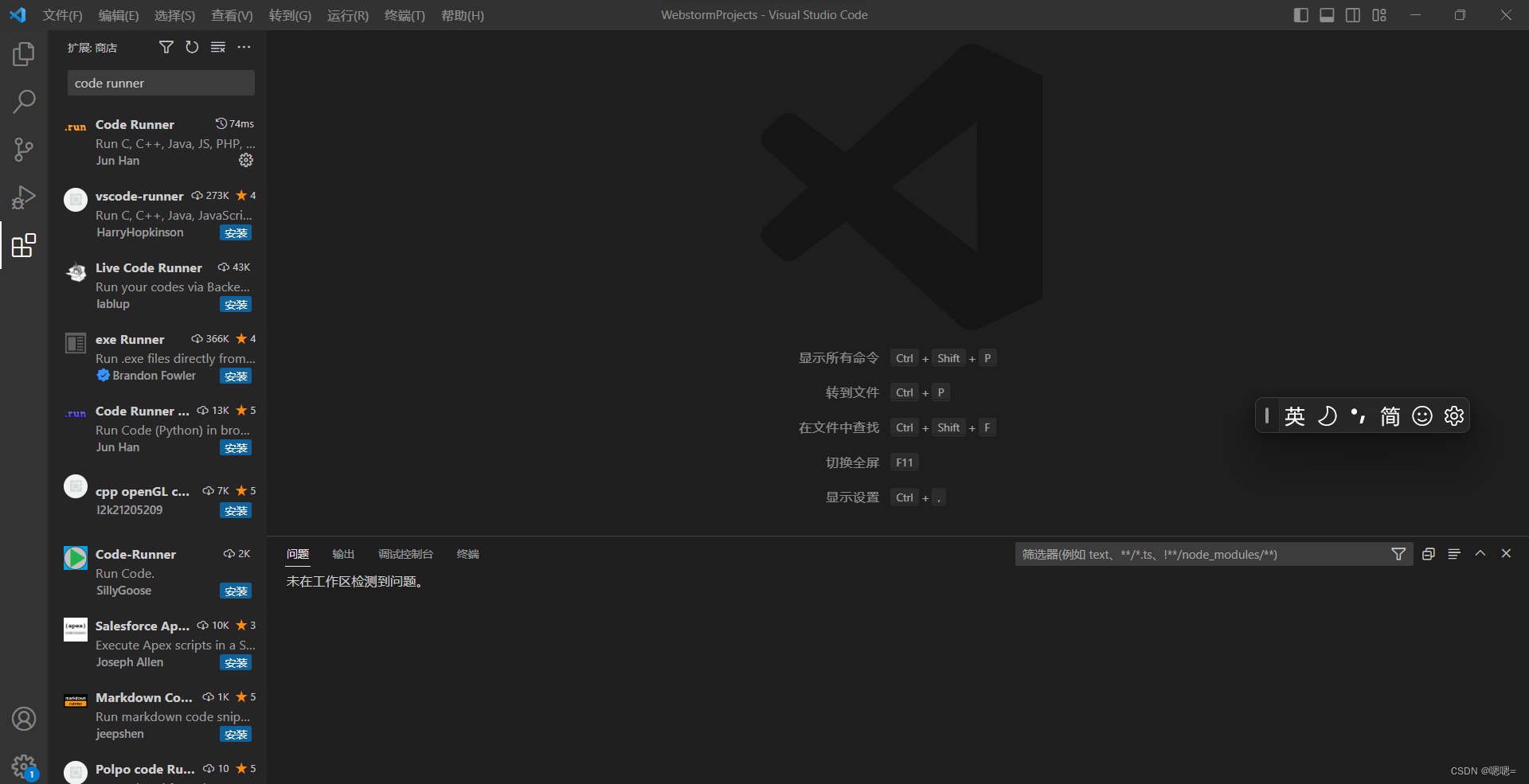The width and height of the screenshot is (1529, 784).
Task: Open the Manage gear in activity bar
Action: point(24,766)
